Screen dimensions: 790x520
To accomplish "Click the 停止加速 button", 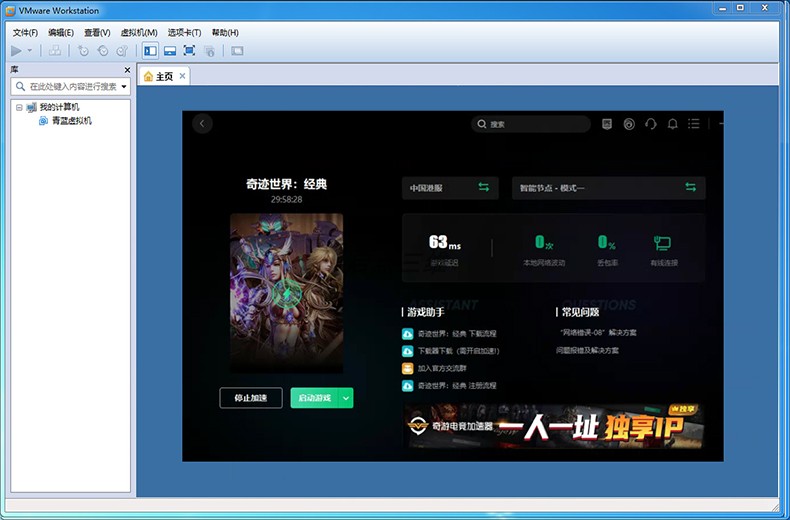I will click(251, 398).
